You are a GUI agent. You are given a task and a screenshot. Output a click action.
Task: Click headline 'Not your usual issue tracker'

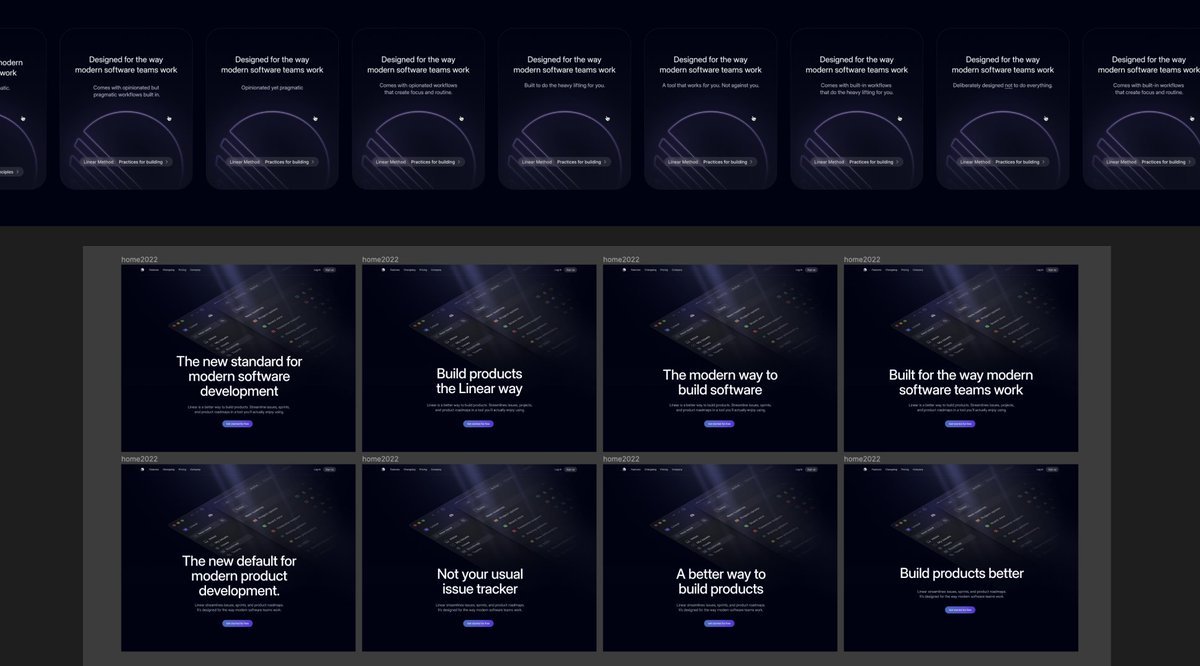pyautogui.click(x=480, y=581)
